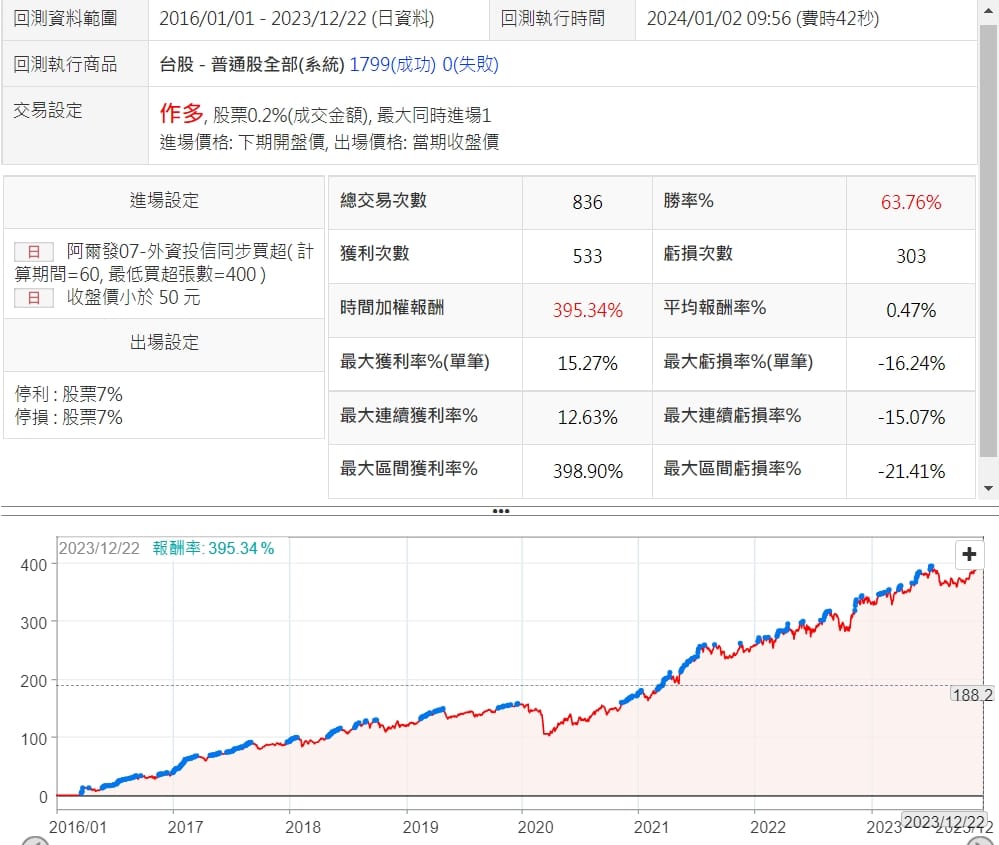Click the 188.2 value label on chart
Screen dimensions: 999x845
point(973,694)
